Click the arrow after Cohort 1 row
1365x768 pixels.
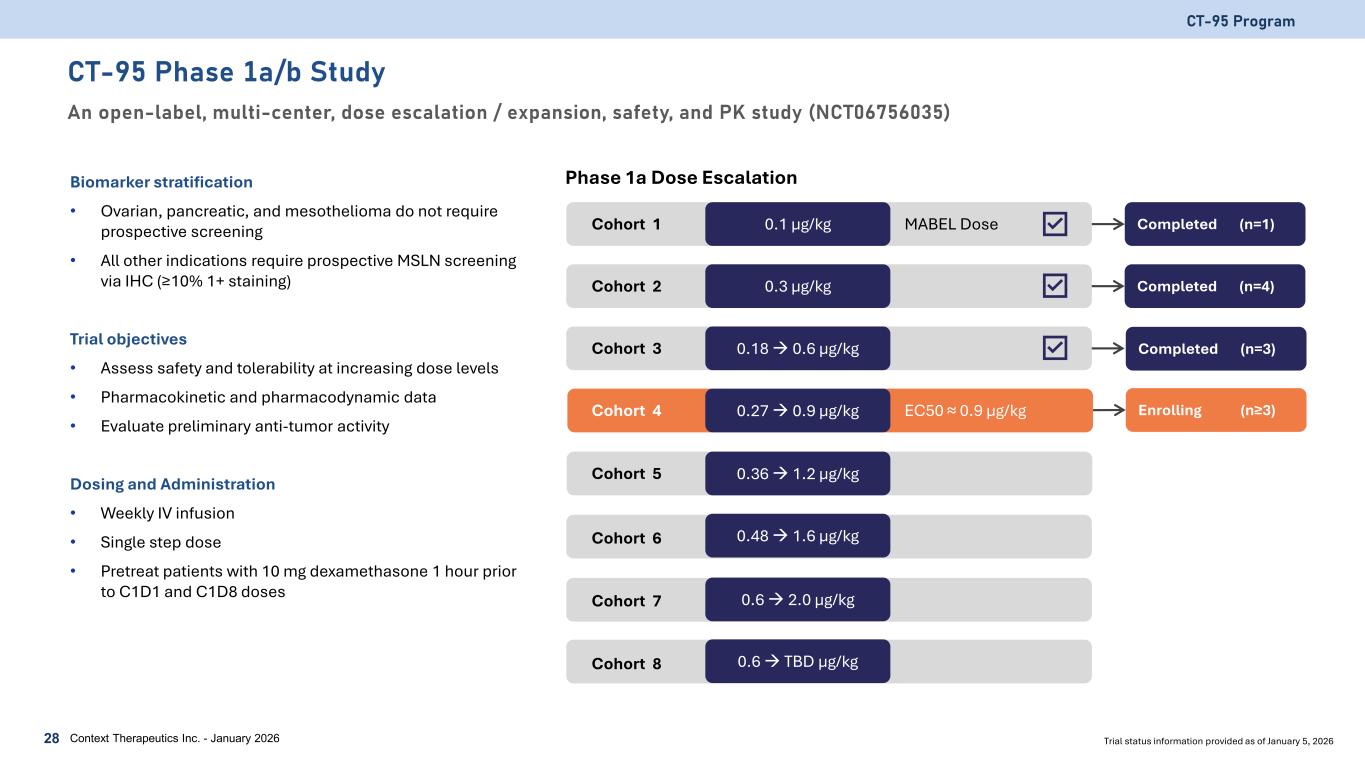pyautogui.click(x=1108, y=224)
